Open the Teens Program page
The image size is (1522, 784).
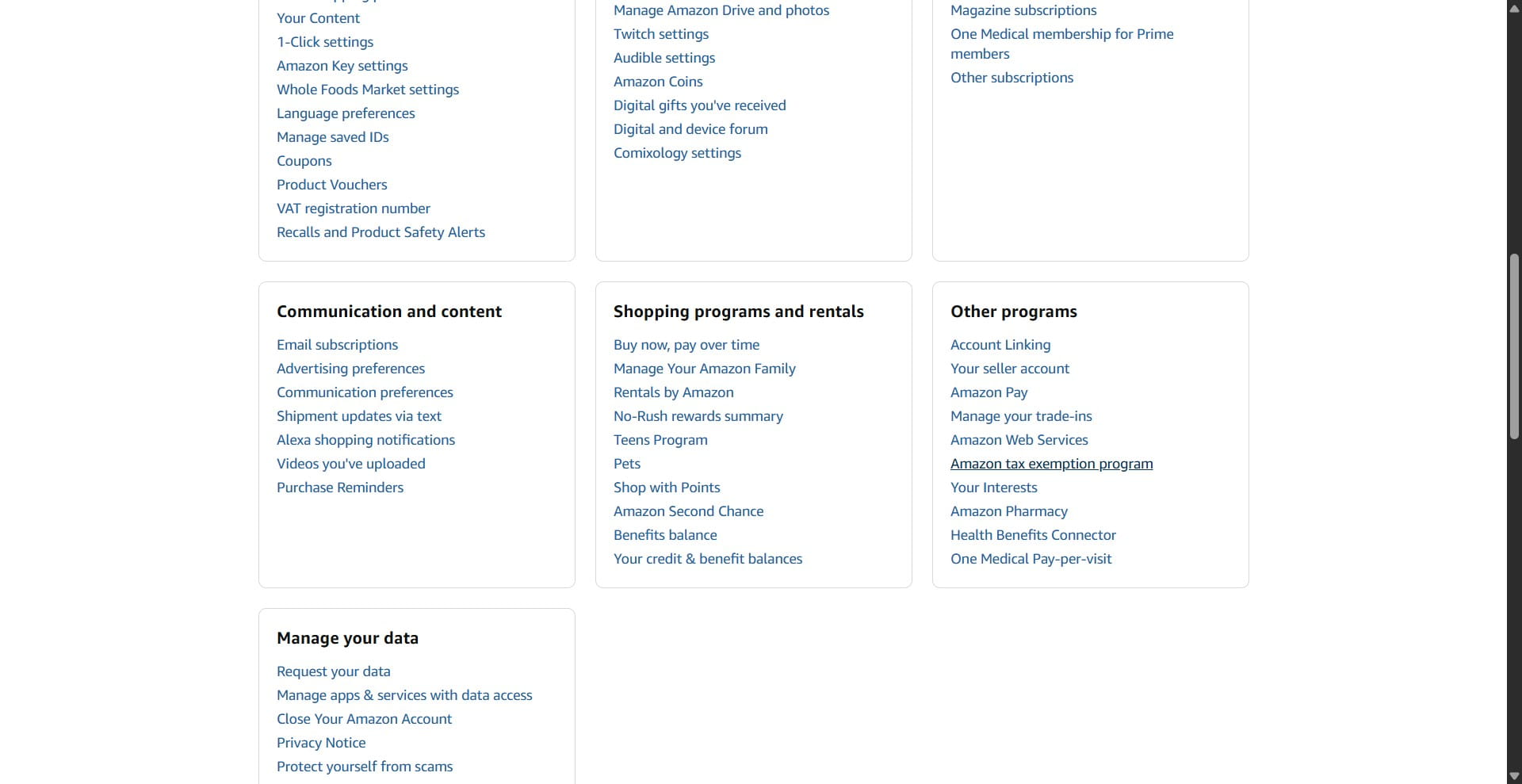click(660, 440)
